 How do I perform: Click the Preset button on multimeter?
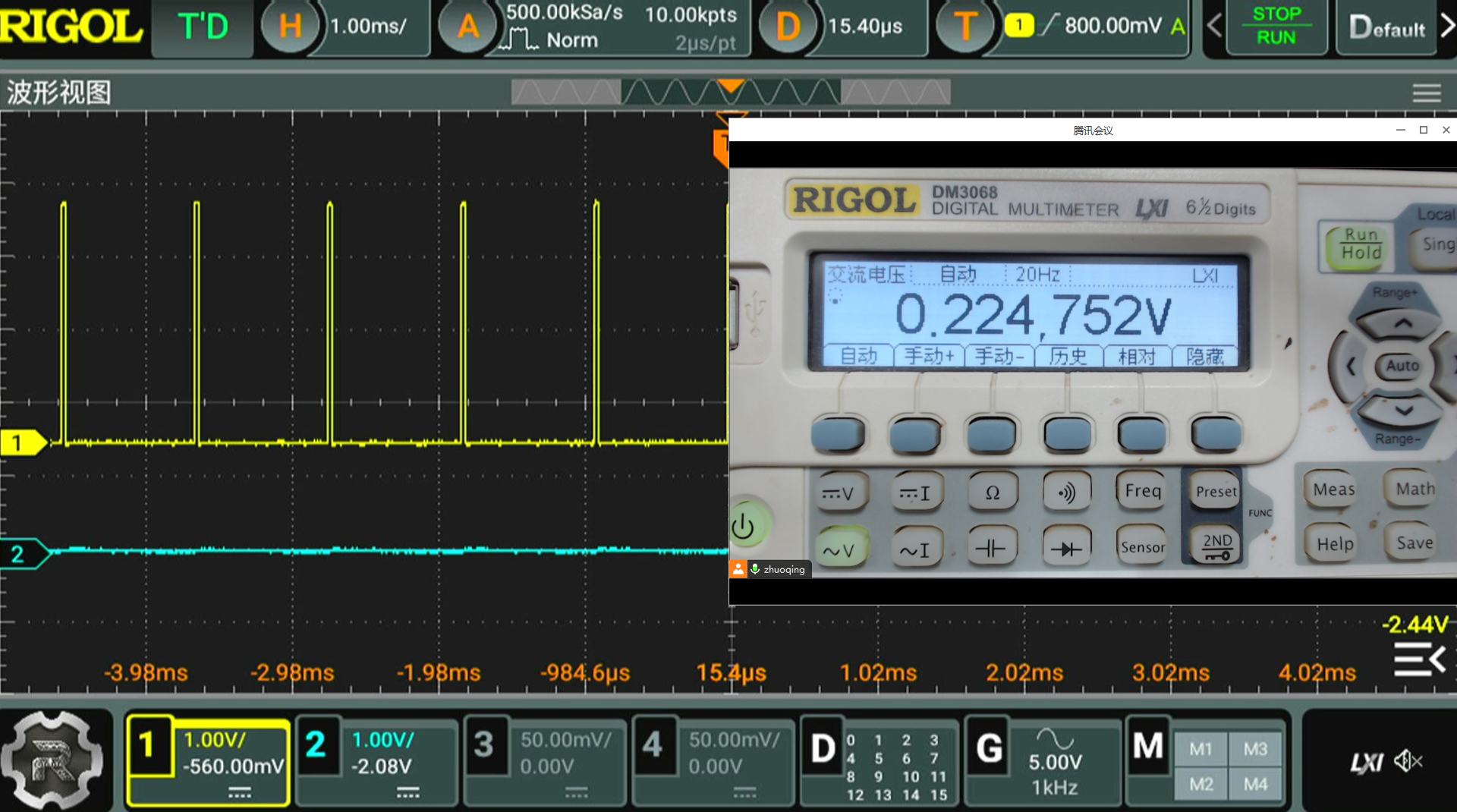pyautogui.click(x=1216, y=491)
